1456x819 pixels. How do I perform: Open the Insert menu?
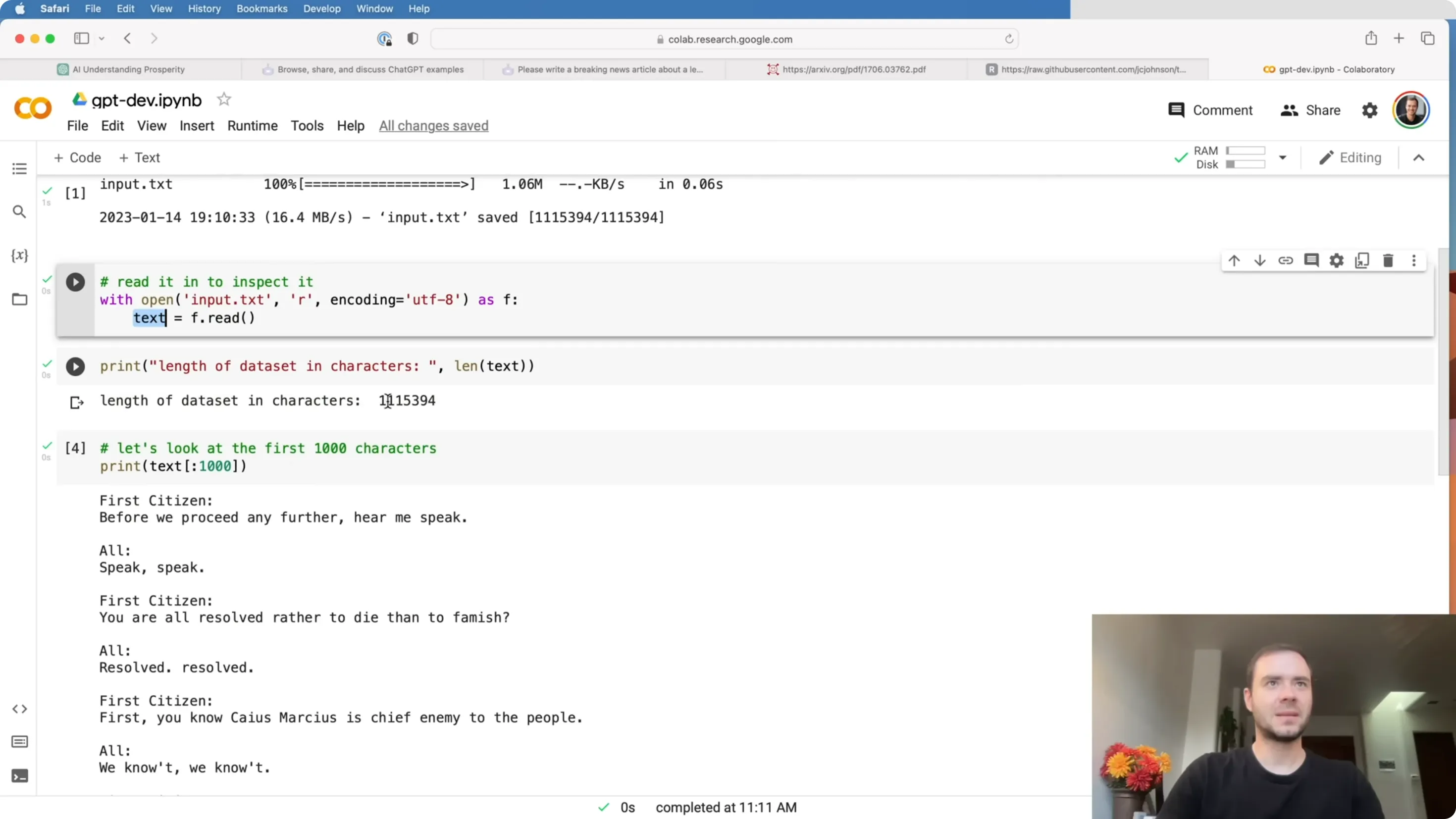point(197,125)
